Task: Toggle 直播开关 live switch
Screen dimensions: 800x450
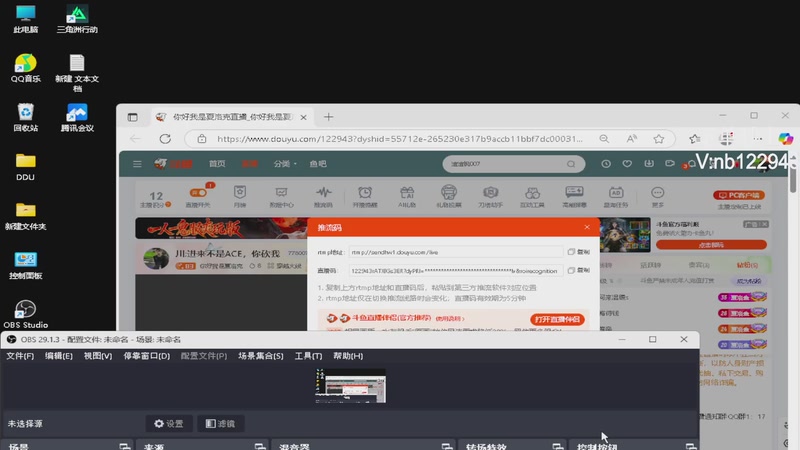Action: click(198, 192)
